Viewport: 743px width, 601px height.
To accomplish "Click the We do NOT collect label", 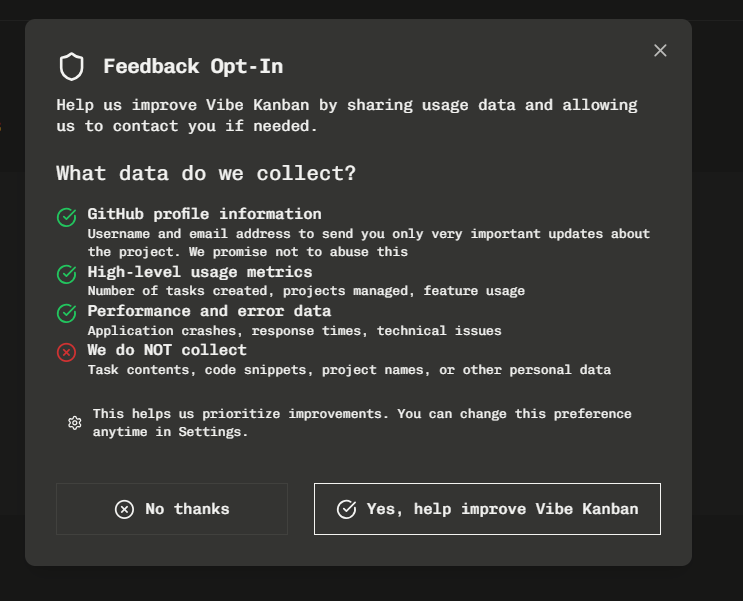I will [167, 350].
